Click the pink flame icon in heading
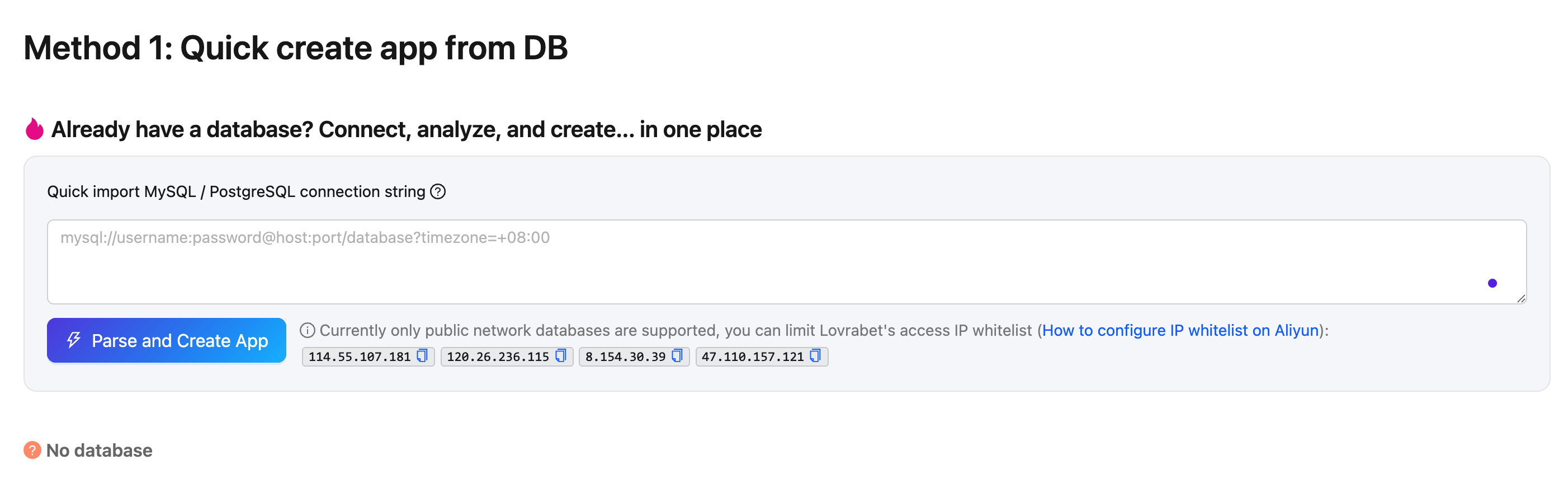 point(35,129)
